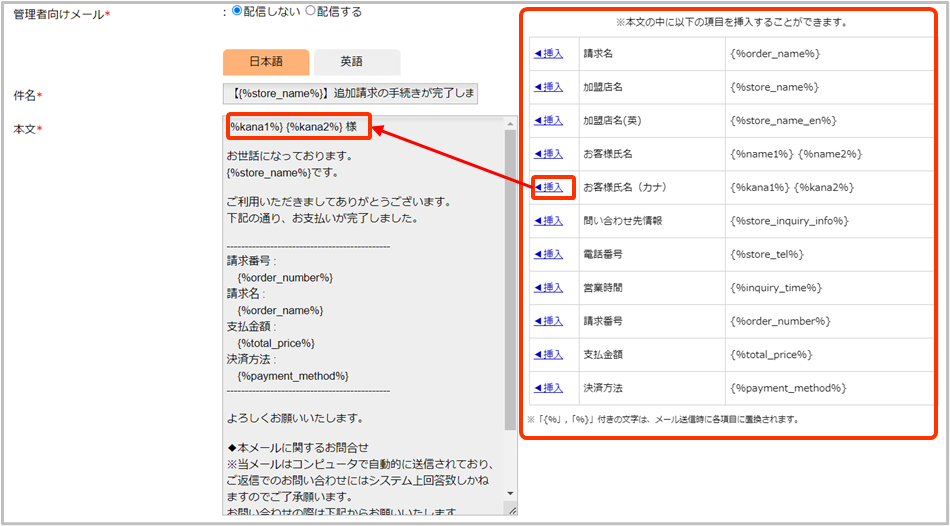
Task: Insert the 電話番号 placeholder
Action: [548, 254]
